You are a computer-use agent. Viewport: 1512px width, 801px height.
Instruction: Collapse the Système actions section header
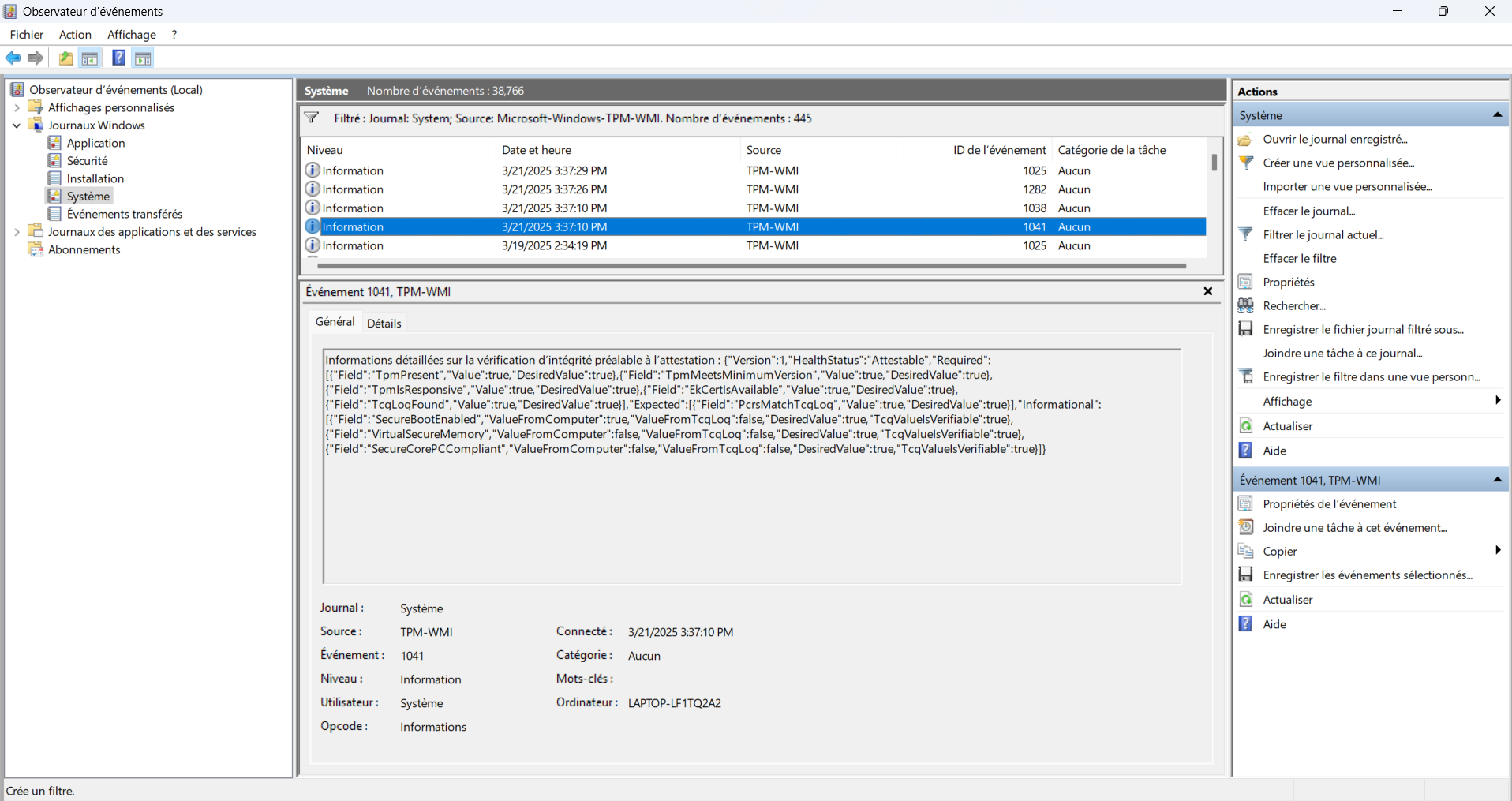click(1496, 115)
